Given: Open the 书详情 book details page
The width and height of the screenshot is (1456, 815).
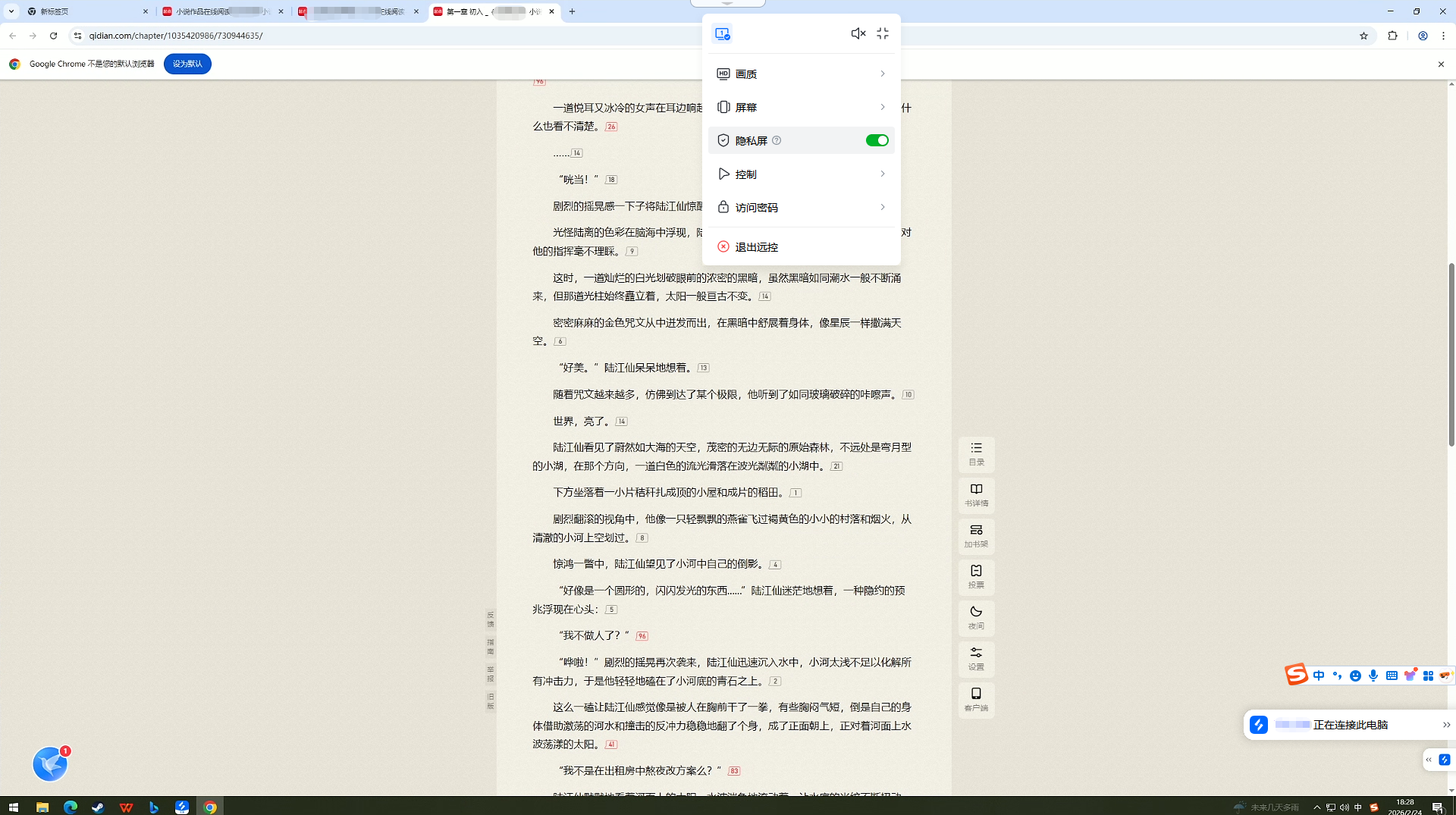Looking at the screenshot, I should click(x=976, y=494).
